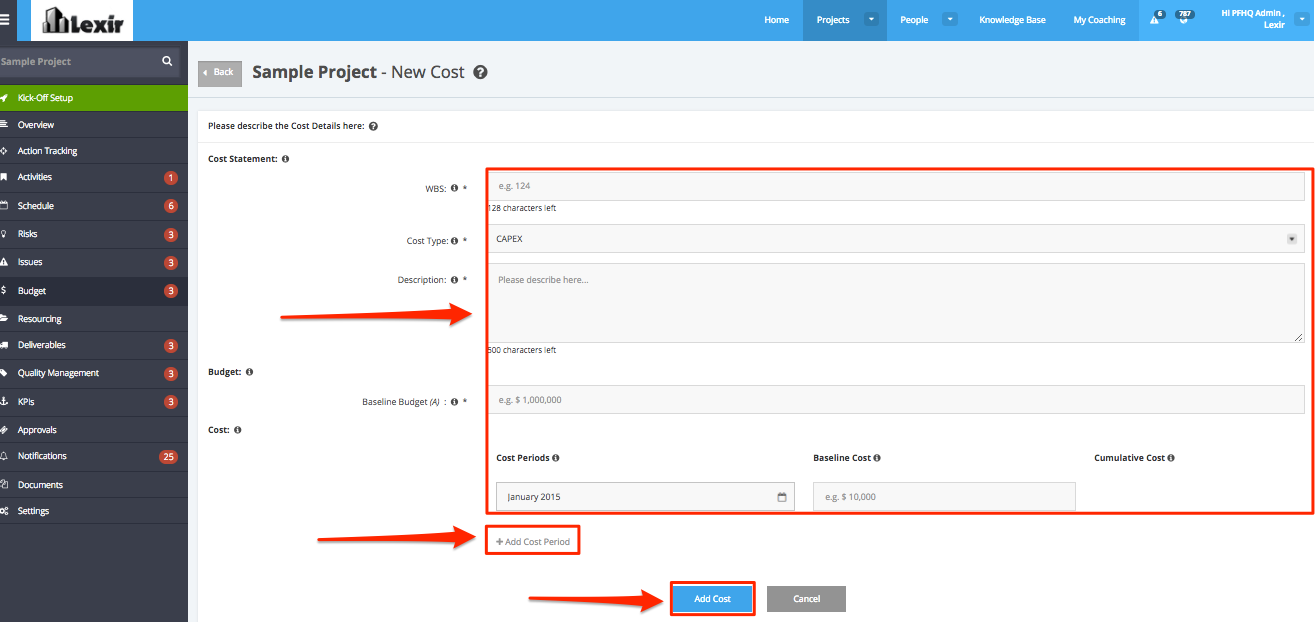
Task: Click info icon beside Cost Type
Action: pos(454,241)
